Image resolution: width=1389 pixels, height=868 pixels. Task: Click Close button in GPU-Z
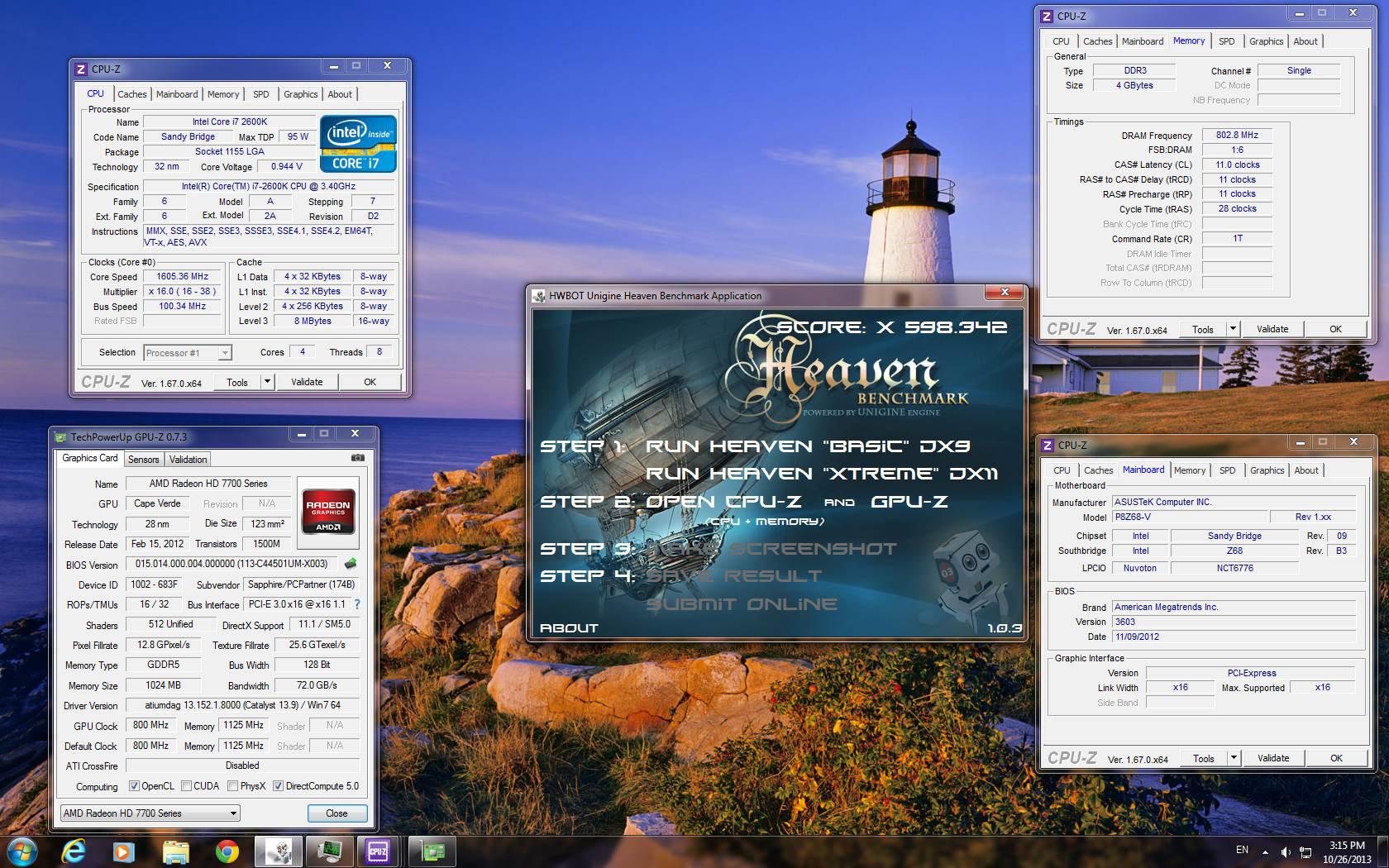coord(337,813)
